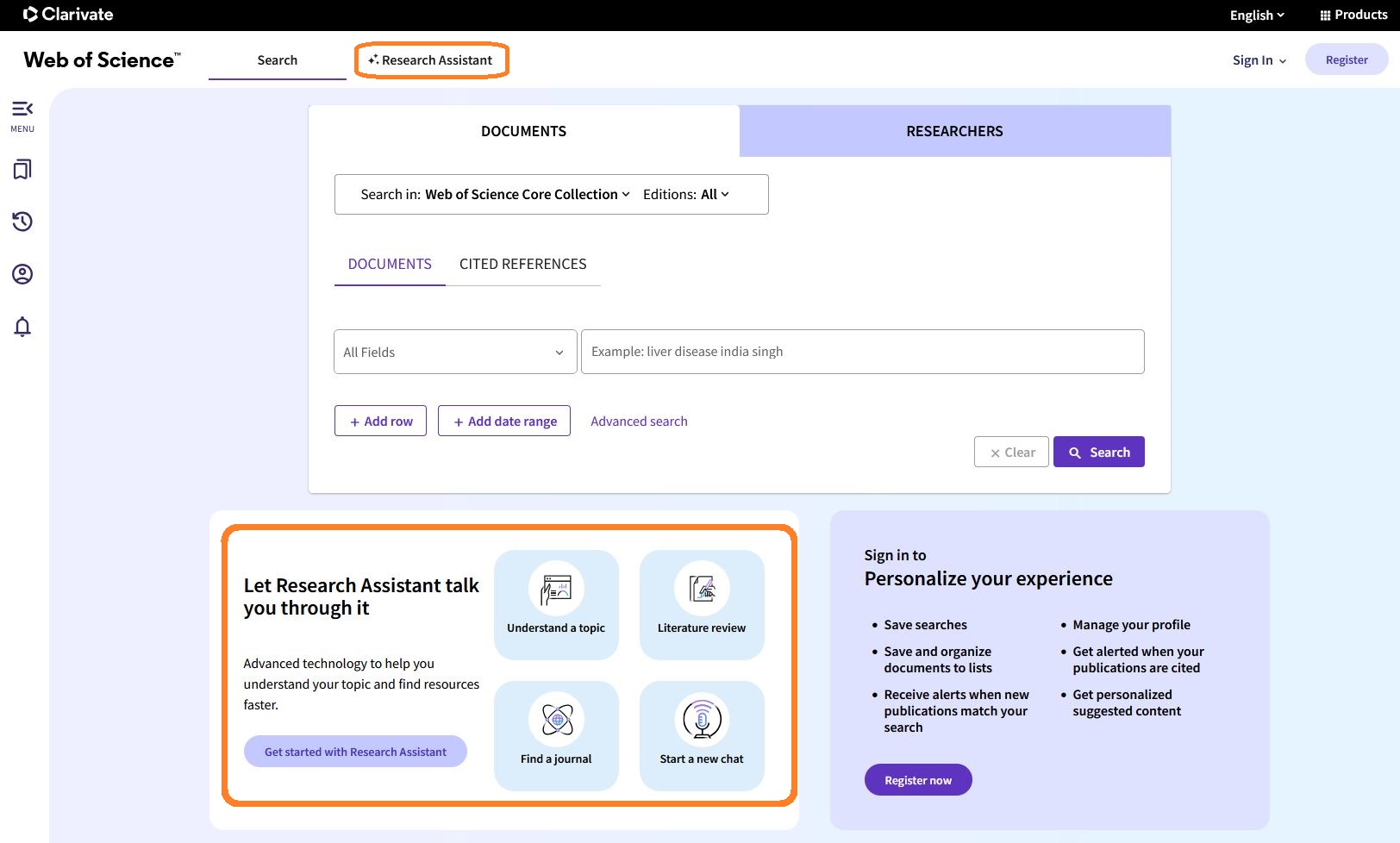Expand the English language dropdown
1400x843 pixels.
click(1257, 15)
